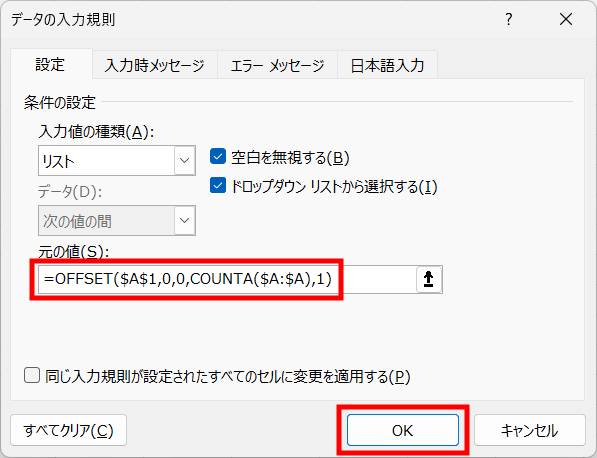Click into the 元の値 formula field

227,279
